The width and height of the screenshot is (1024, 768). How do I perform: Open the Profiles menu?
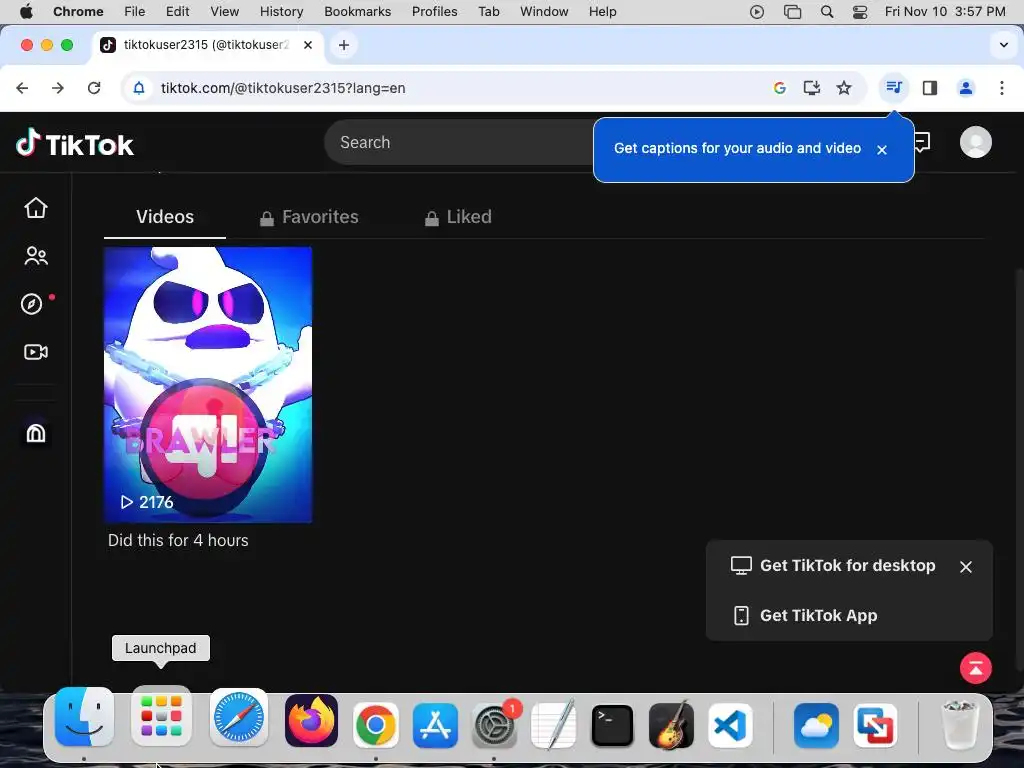[434, 11]
